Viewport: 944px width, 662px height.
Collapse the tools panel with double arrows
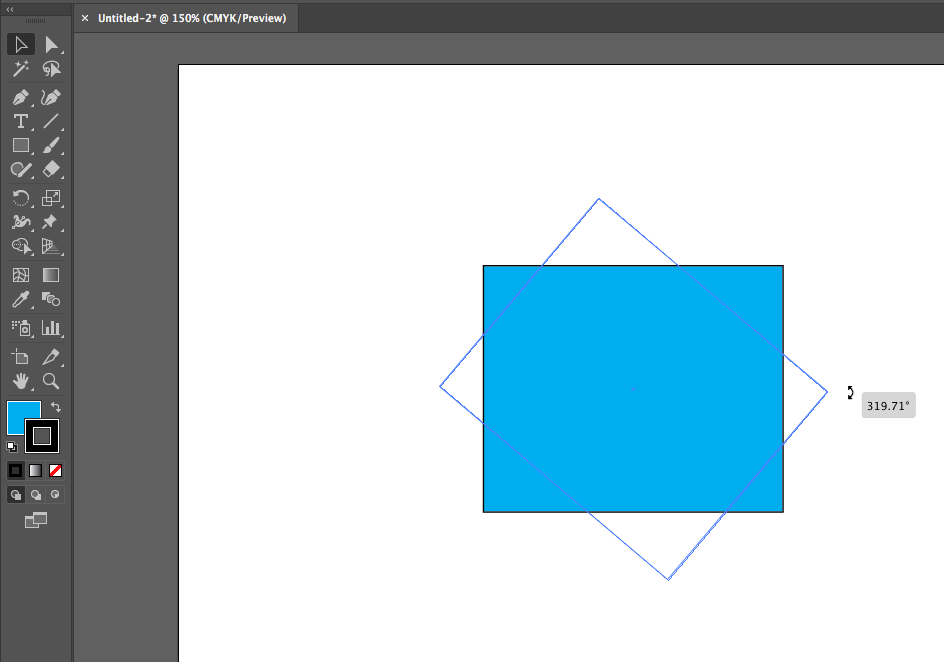(10, 9)
